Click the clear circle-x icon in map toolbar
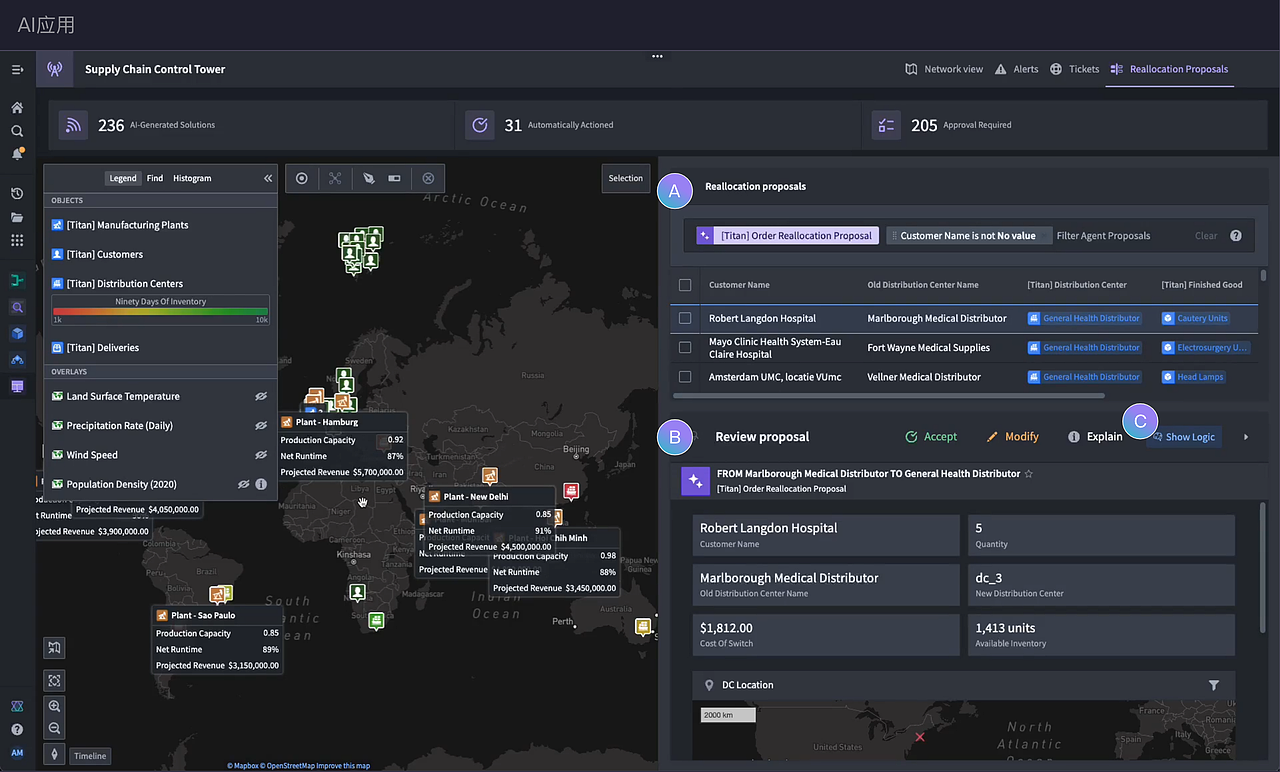The image size is (1280, 772). (x=428, y=178)
